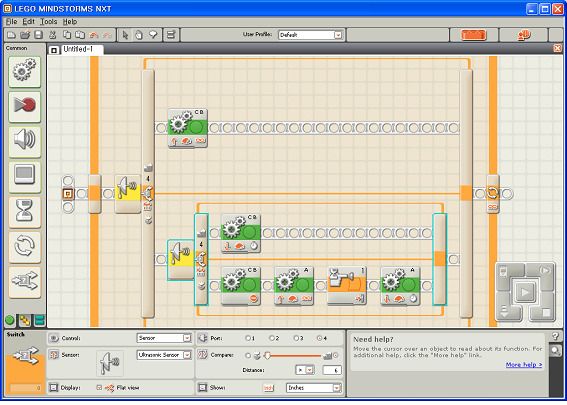The width and height of the screenshot is (567, 405).
Task: Open the Ultrasonic Sensor type dropdown
Action: (x=164, y=355)
